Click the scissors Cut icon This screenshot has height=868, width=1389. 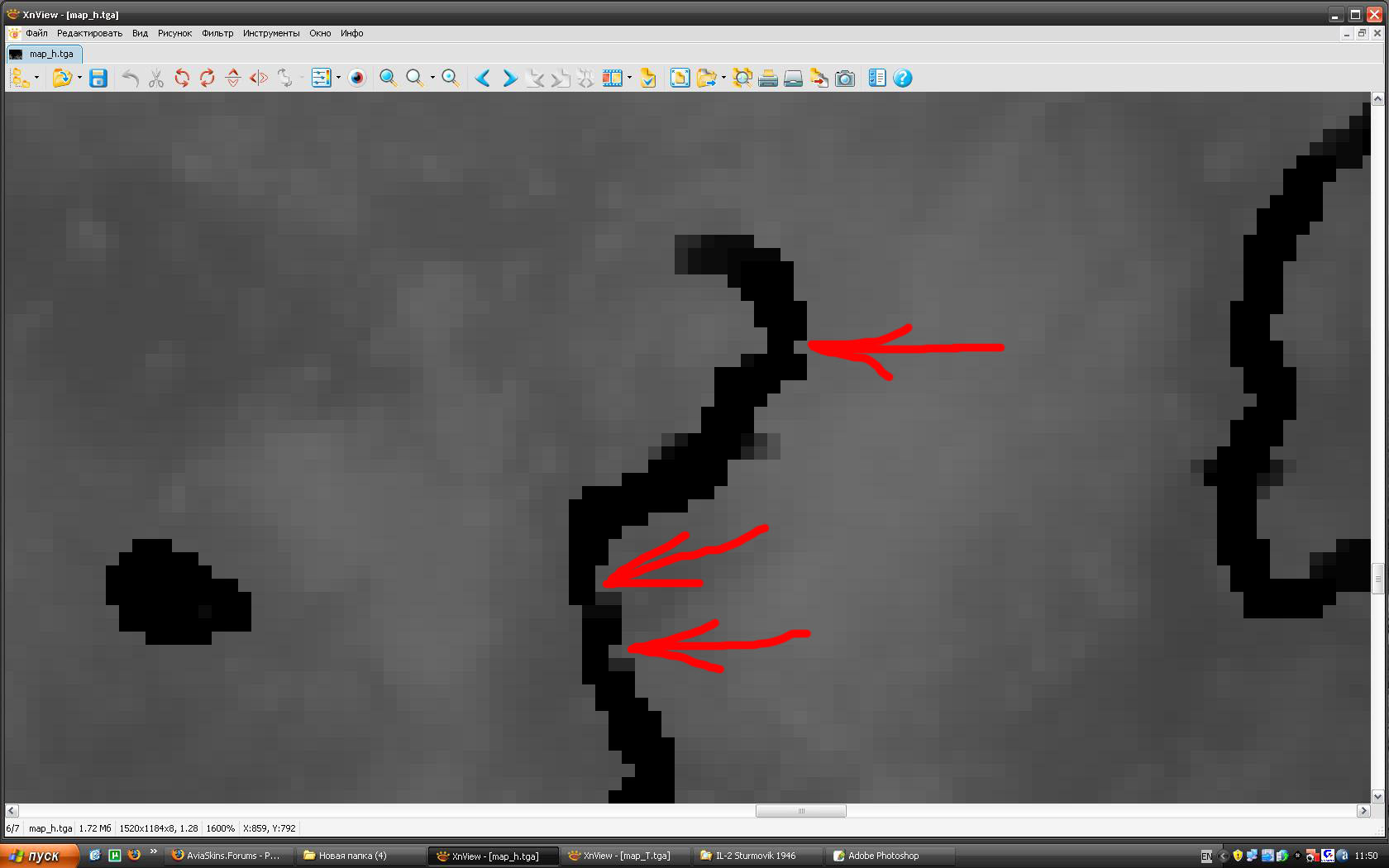(156, 78)
